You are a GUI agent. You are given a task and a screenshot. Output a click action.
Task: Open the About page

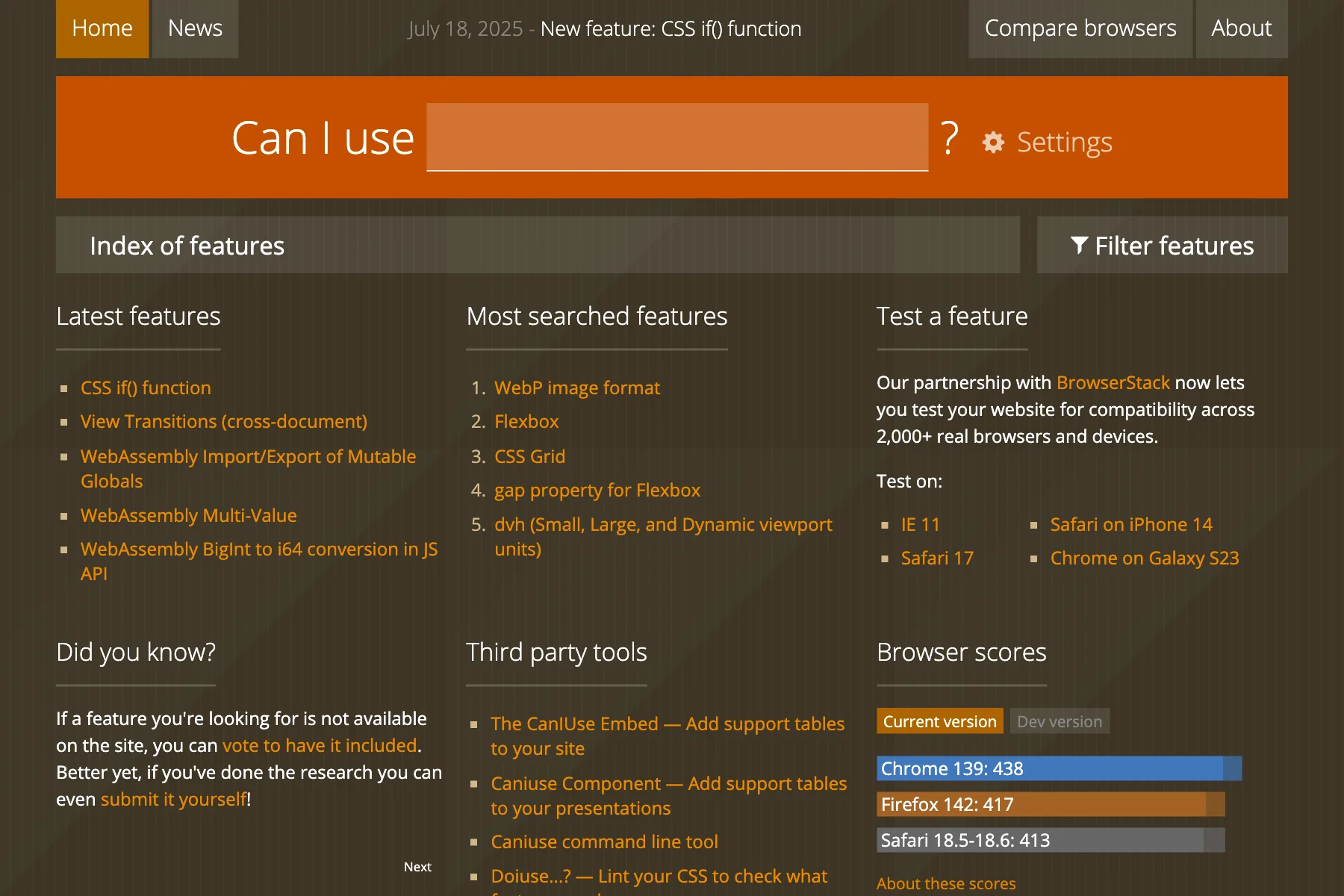point(1241,28)
